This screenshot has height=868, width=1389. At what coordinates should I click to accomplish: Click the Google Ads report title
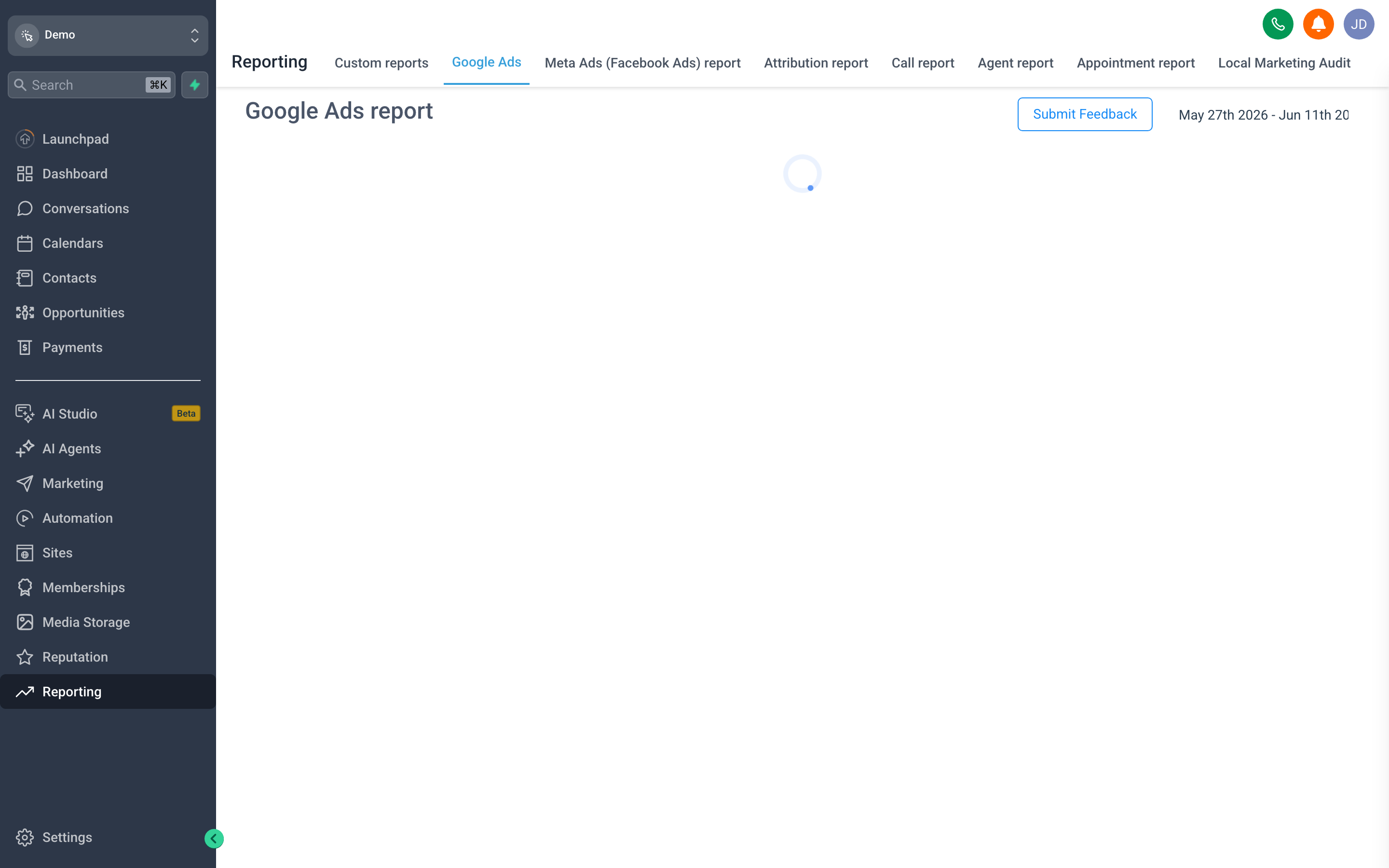pos(339,111)
